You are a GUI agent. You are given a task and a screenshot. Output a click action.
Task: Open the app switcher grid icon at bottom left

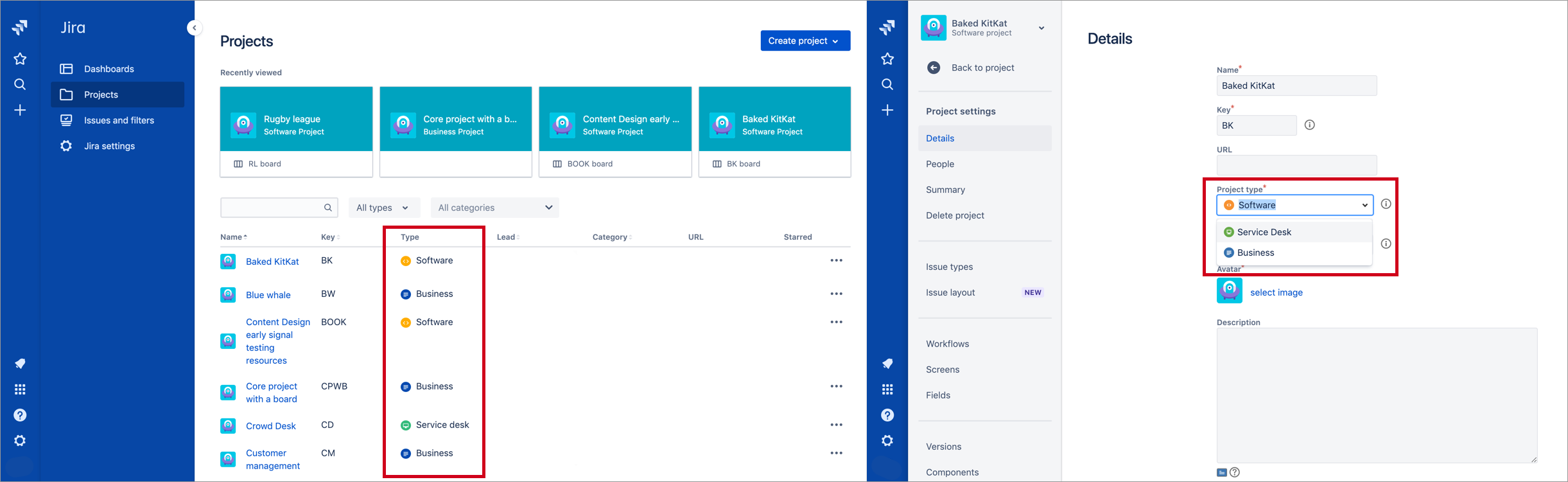pos(20,389)
